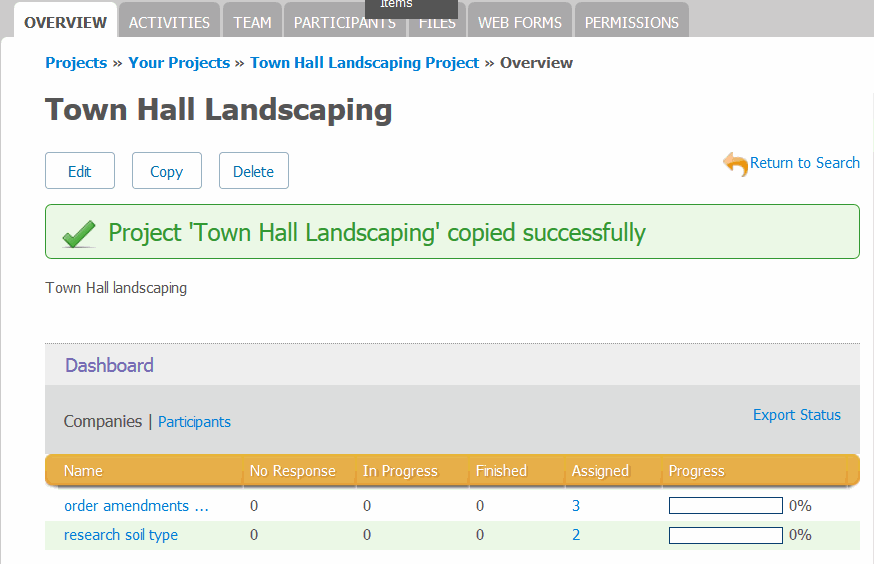Click the green checkmark success icon
The width and height of the screenshot is (874, 564).
[79, 234]
